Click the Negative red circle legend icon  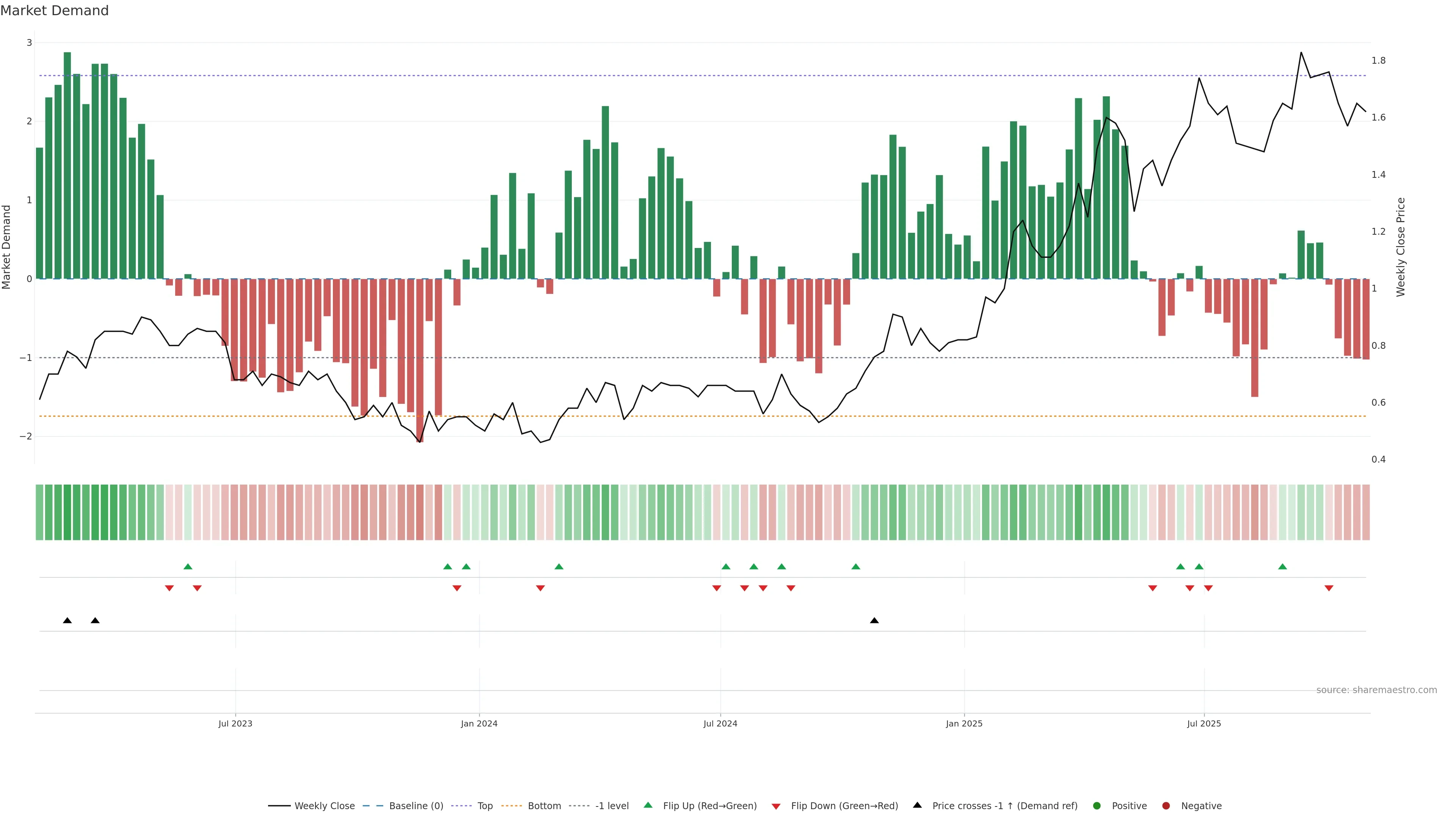pos(1166,806)
